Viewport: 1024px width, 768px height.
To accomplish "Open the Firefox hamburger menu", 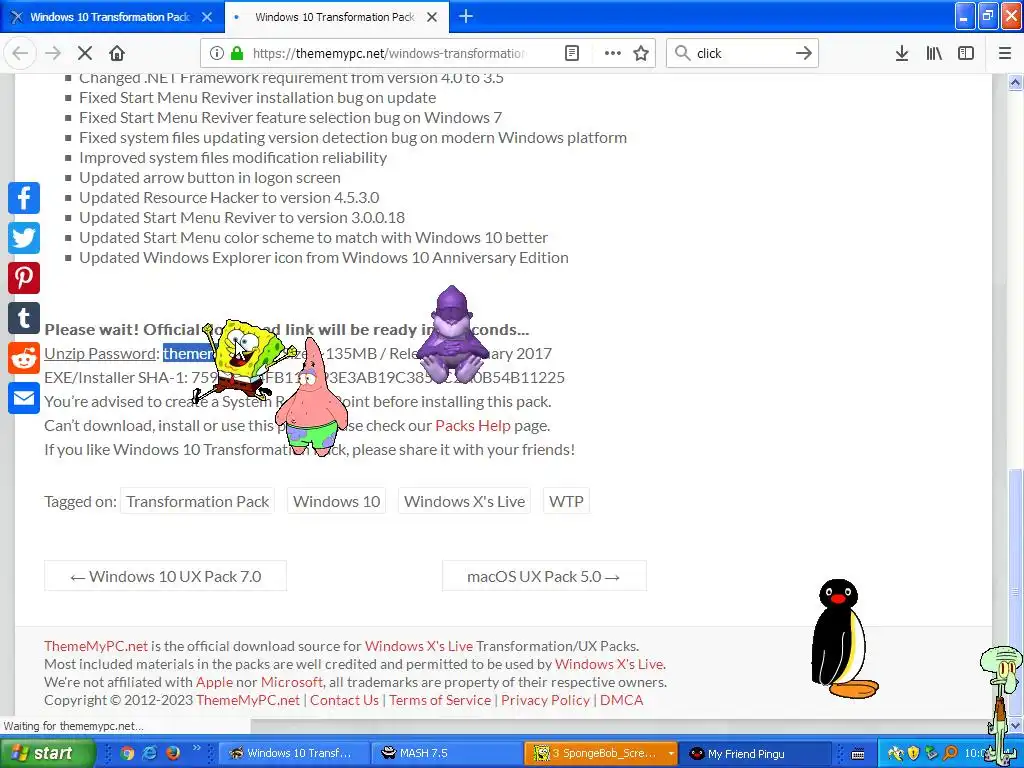I will (1005, 53).
